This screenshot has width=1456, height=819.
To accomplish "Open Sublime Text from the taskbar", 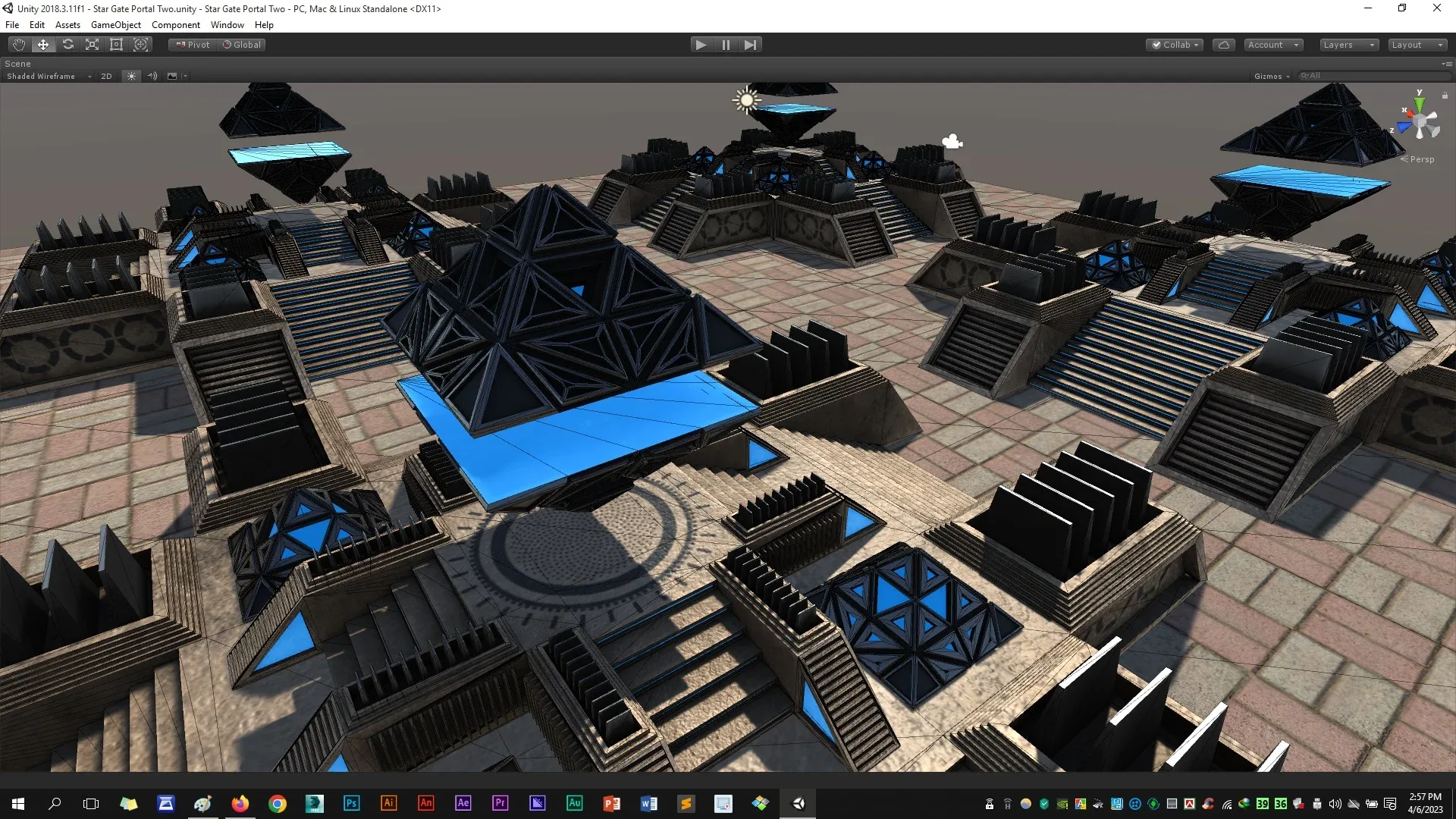I will 686,803.
